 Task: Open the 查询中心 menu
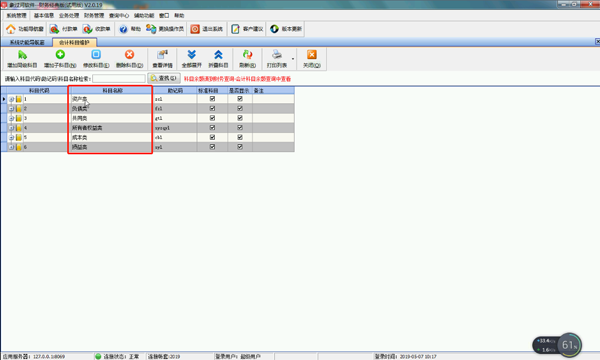point(119,16)
